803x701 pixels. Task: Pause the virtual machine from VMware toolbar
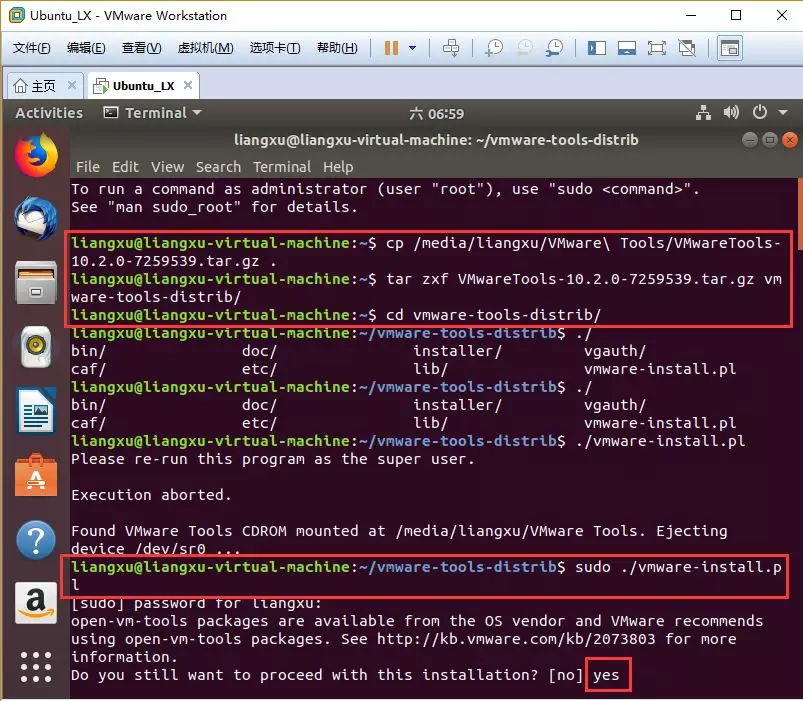pyautogui.click(x=391, y=48)
